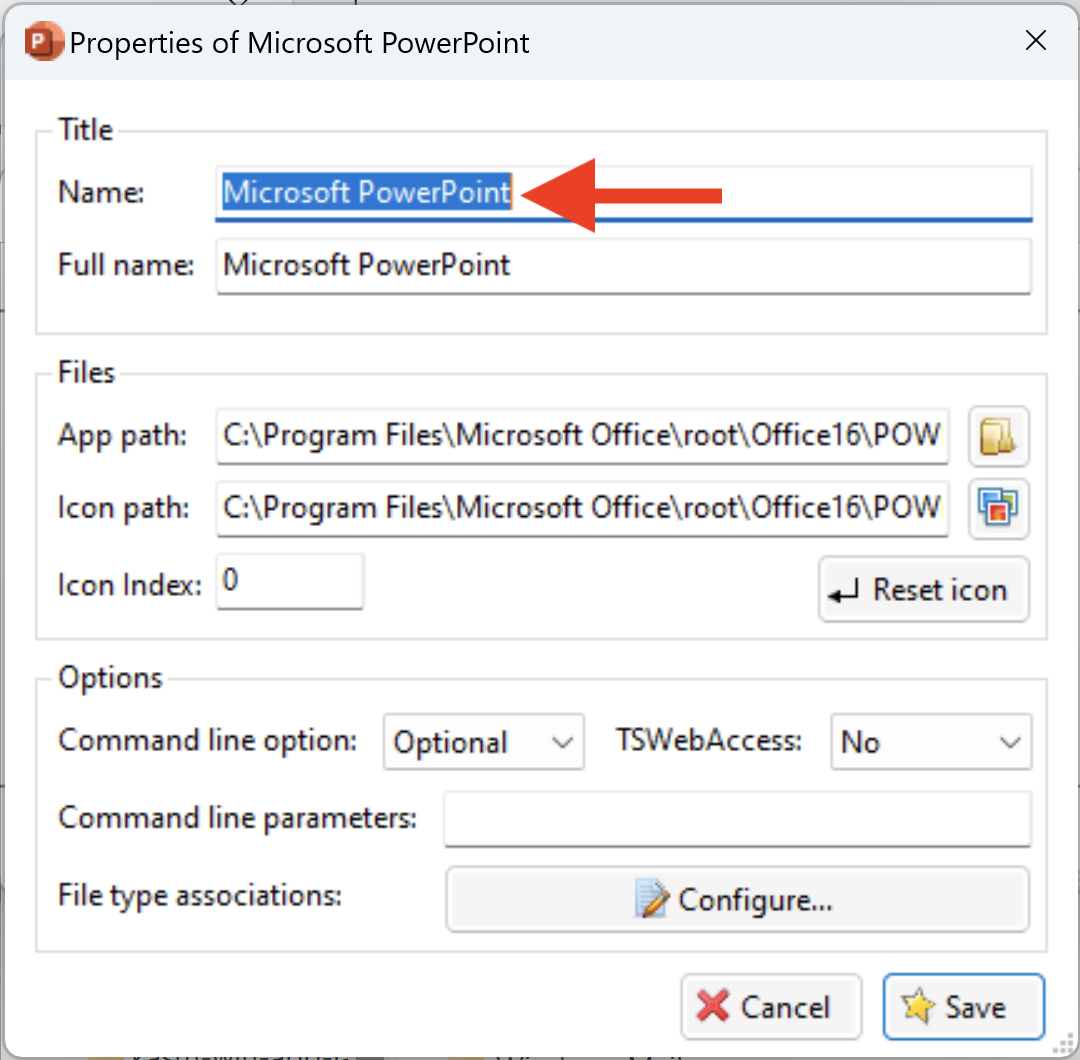Cancel the properties dialog
Viewport: 1080px width, 1060px height.
pos(771,1006)
